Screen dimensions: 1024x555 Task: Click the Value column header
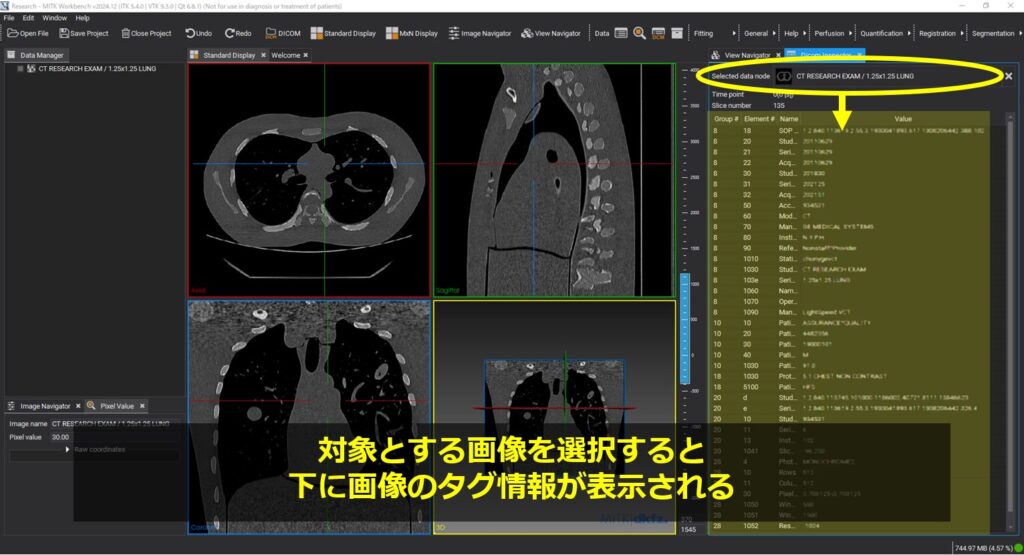coord(903,119)
